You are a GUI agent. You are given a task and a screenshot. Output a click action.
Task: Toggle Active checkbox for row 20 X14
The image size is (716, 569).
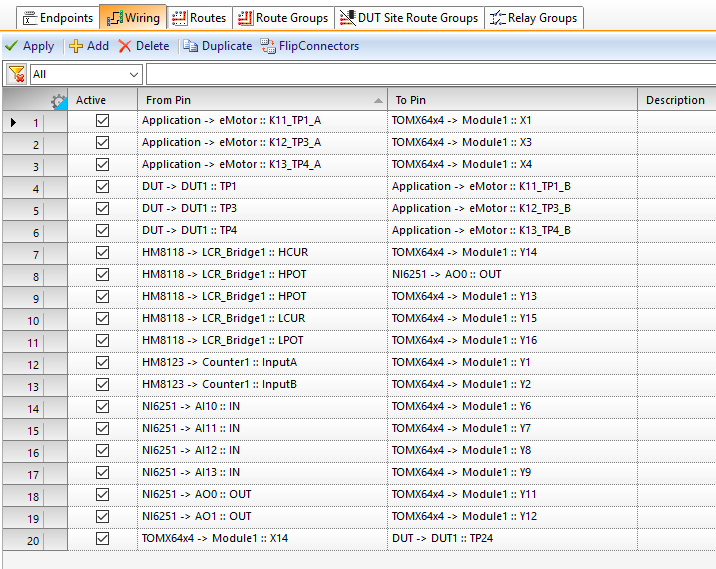tap(102, 538)
